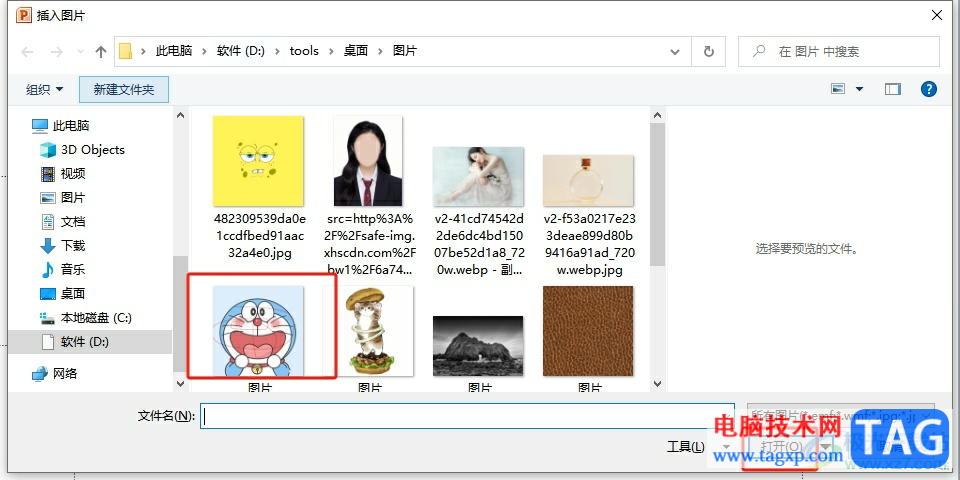
Task: Select the black and white rock thumbnail
Action: coord(478,346)
